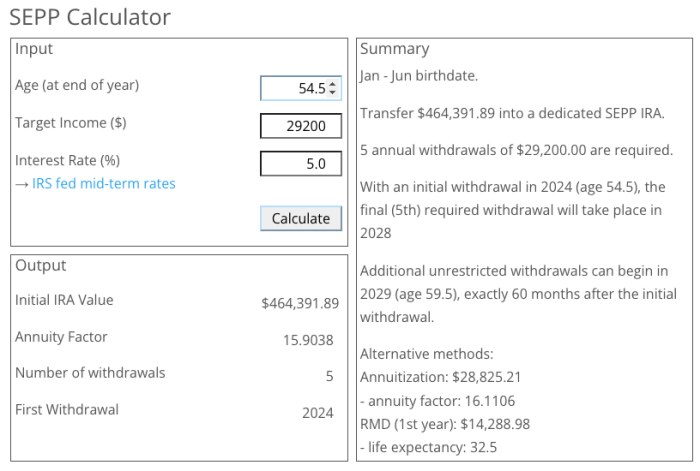The image size is (700, 471).
Task: Click the Jan - Jun birthdate text
Action: 420,77
